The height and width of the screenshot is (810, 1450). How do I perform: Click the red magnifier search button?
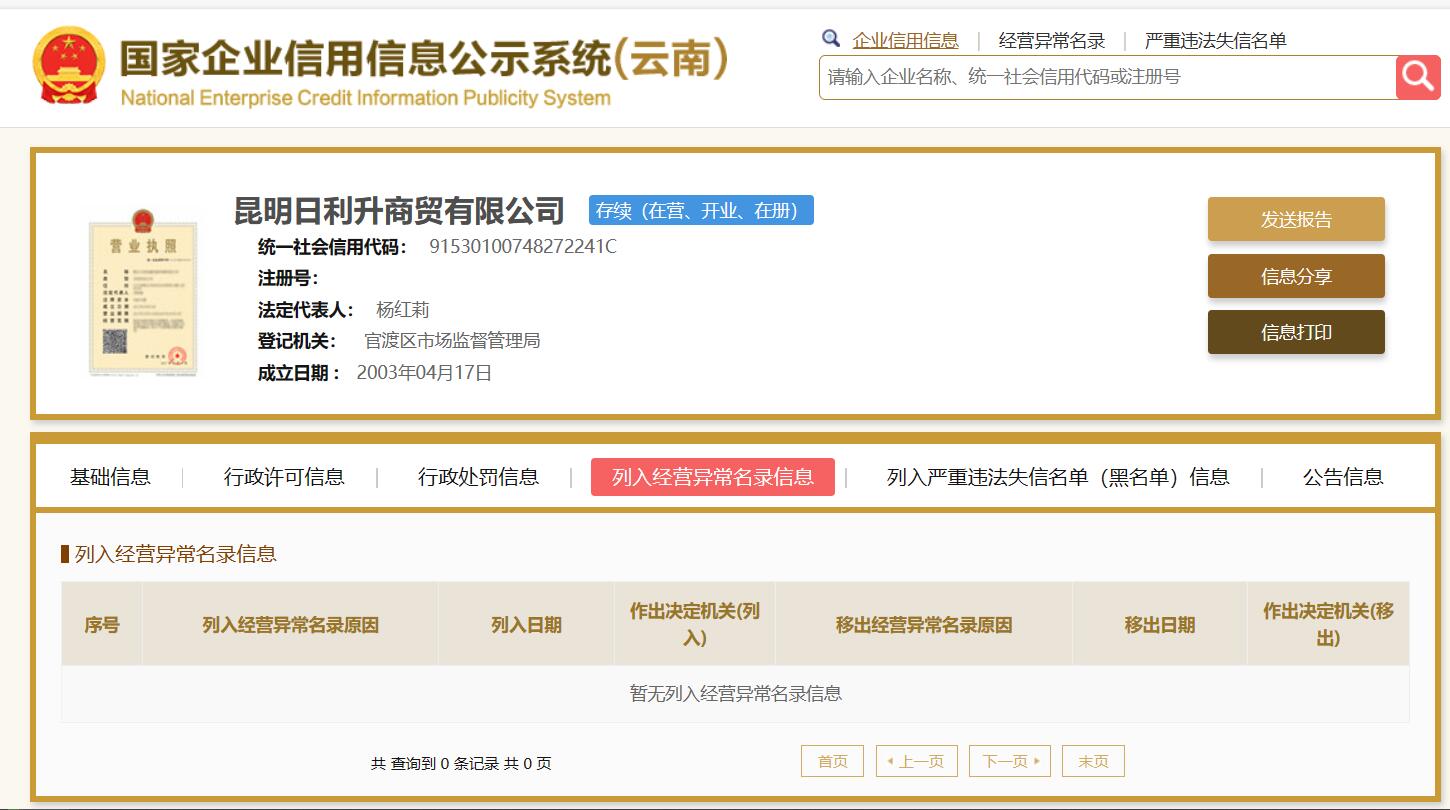(1418, 77)
